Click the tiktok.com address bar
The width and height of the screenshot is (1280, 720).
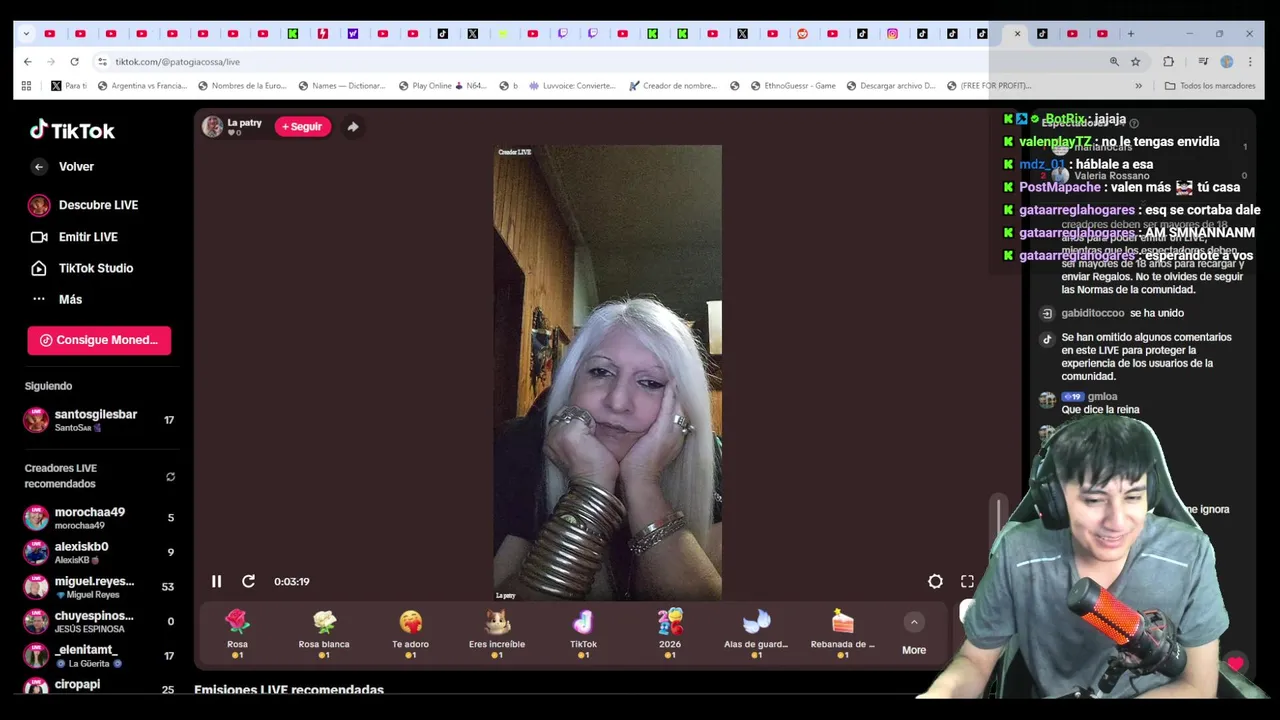coord(600,61)
